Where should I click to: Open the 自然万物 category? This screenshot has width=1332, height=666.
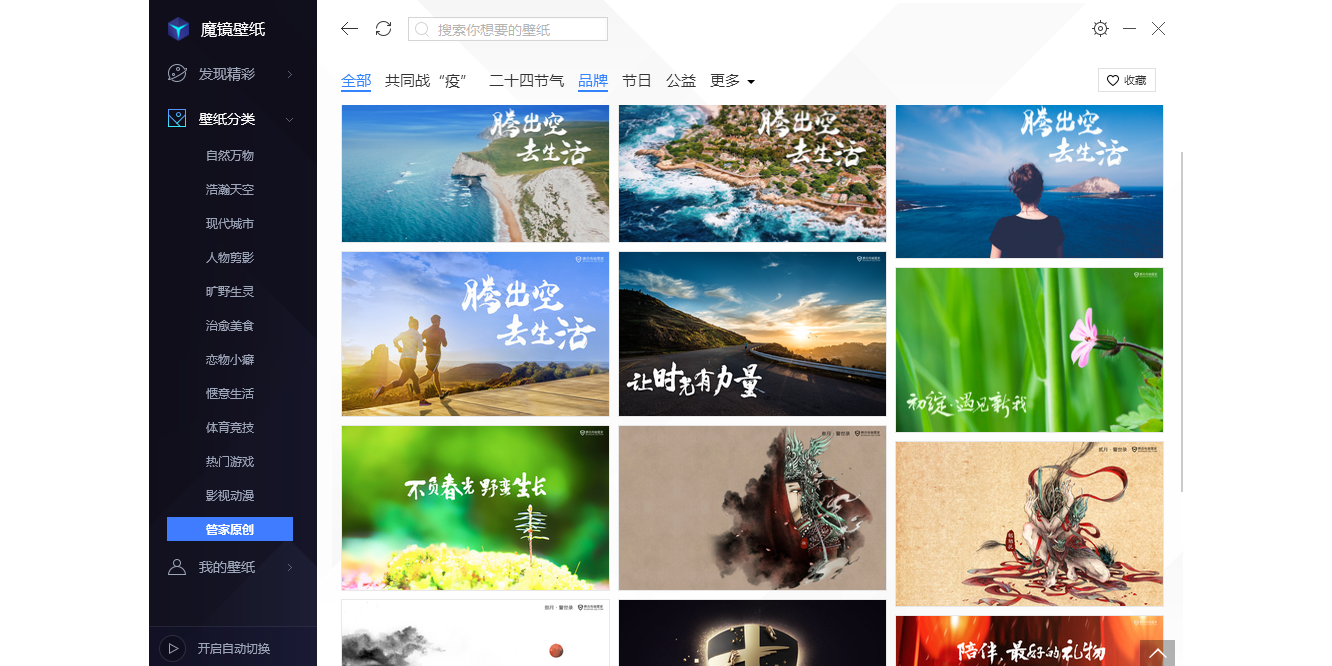tap(230, 155)
